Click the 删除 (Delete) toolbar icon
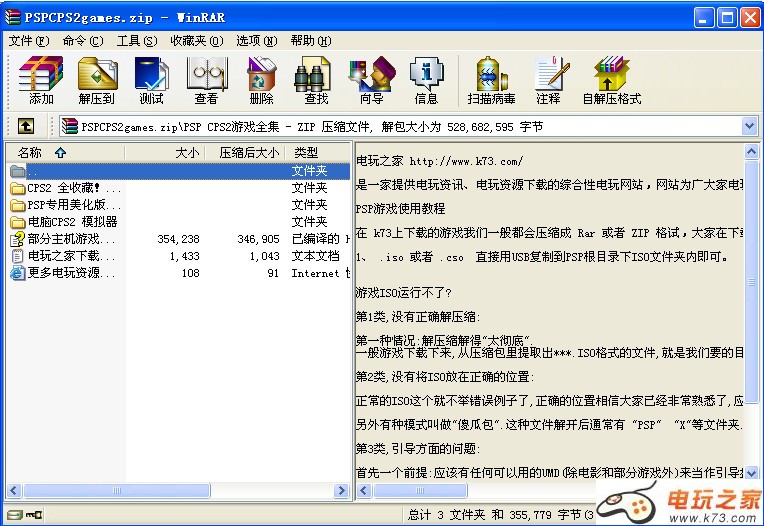Viewport: 764px width, 526px height. coord(261,80)
